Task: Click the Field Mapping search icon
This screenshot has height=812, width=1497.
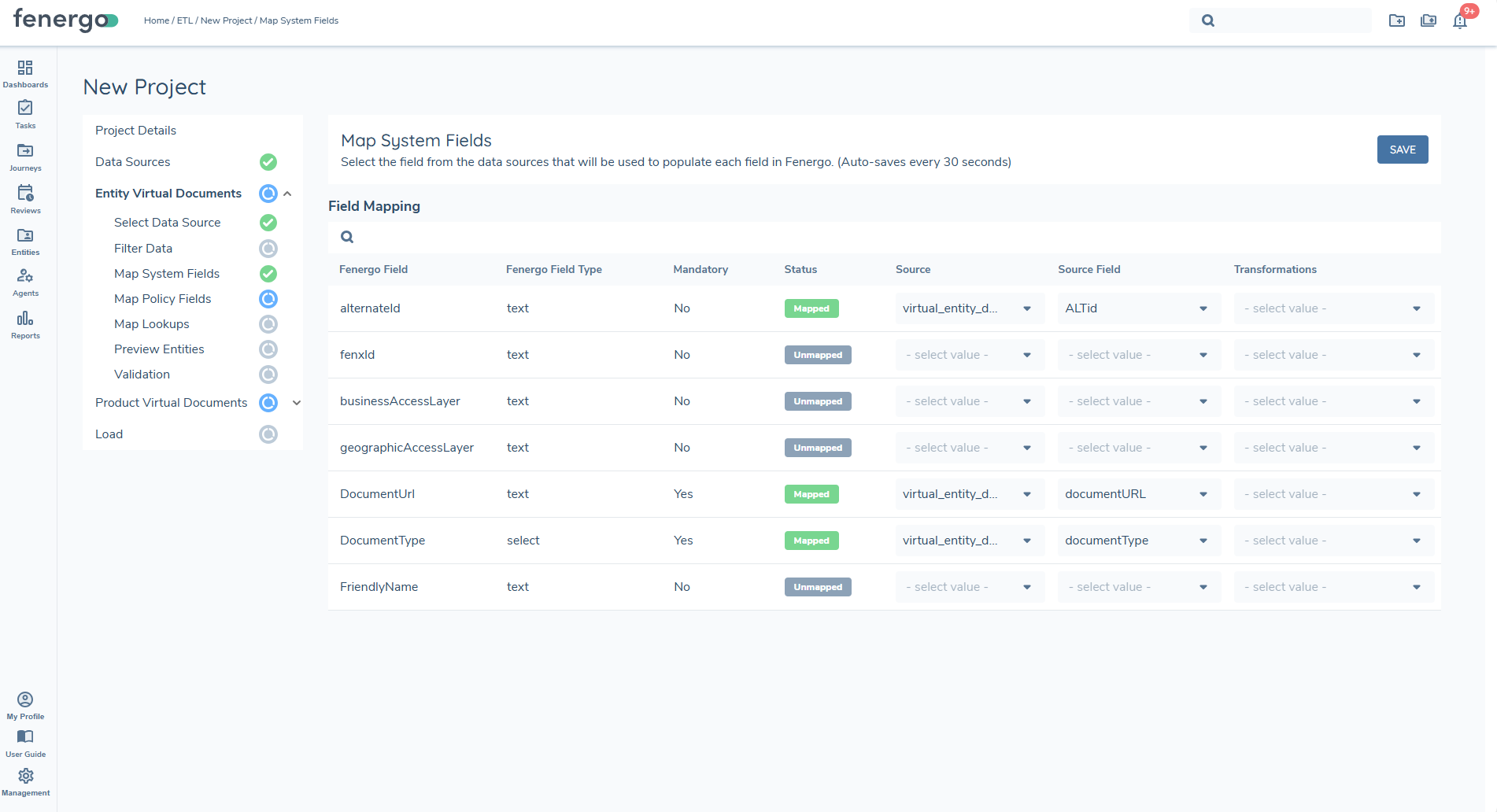Action: tap(347, 237)
